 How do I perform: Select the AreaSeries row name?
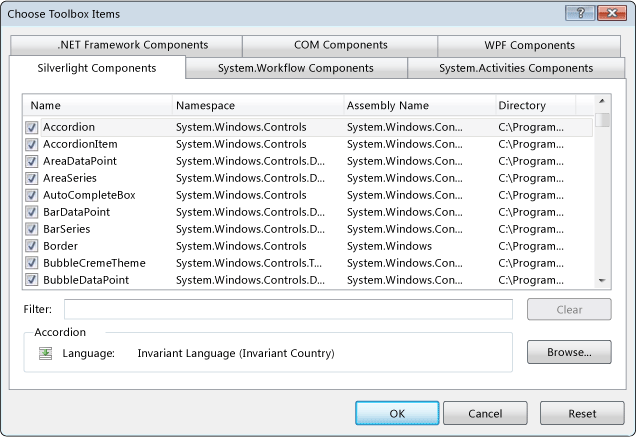coord(70,178)
